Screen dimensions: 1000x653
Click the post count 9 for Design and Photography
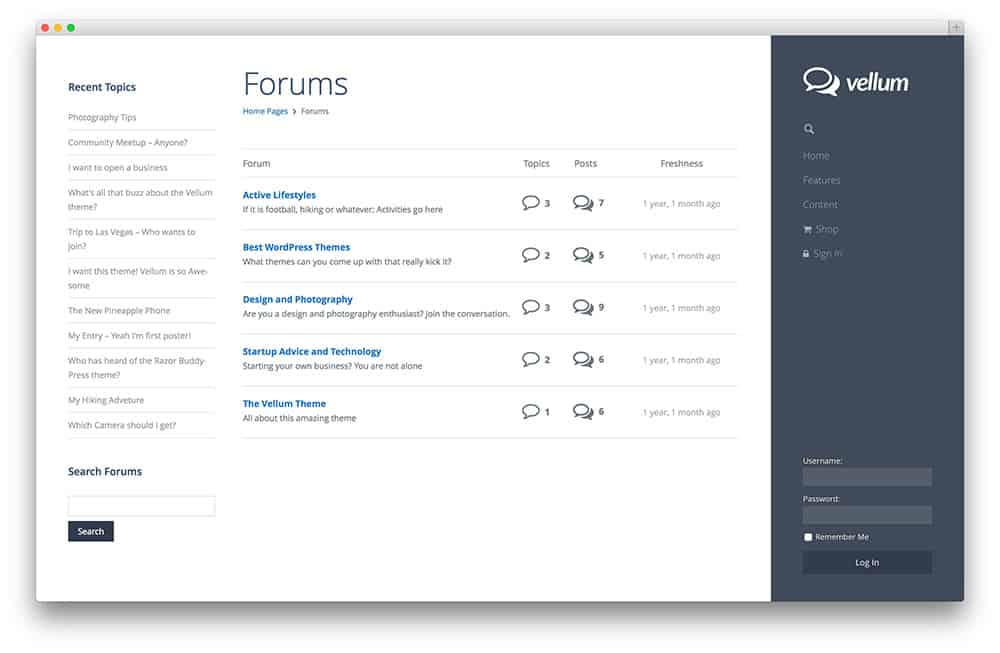pos(601,307)
